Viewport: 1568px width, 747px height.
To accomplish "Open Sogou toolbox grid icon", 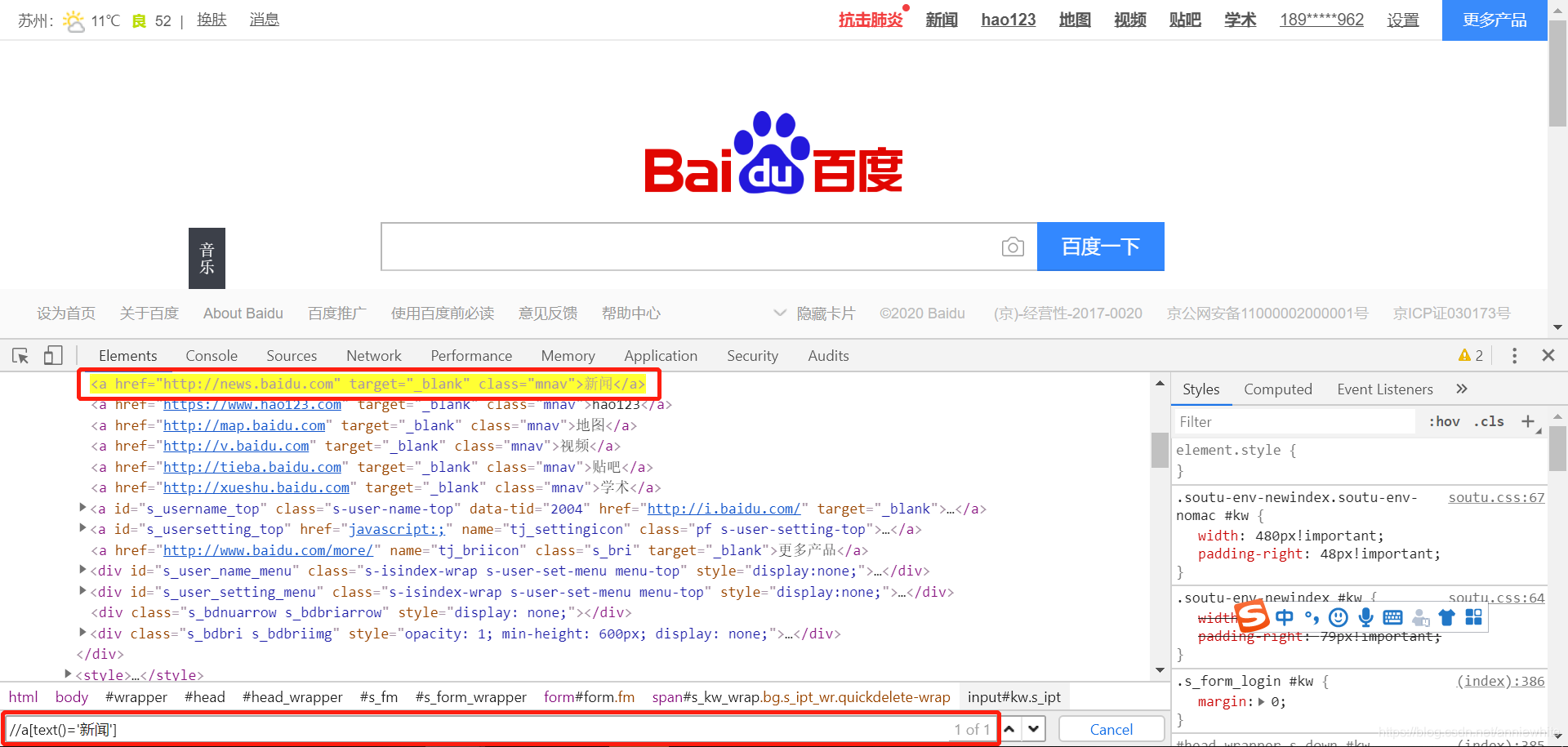I will (x=1473, y=617).
